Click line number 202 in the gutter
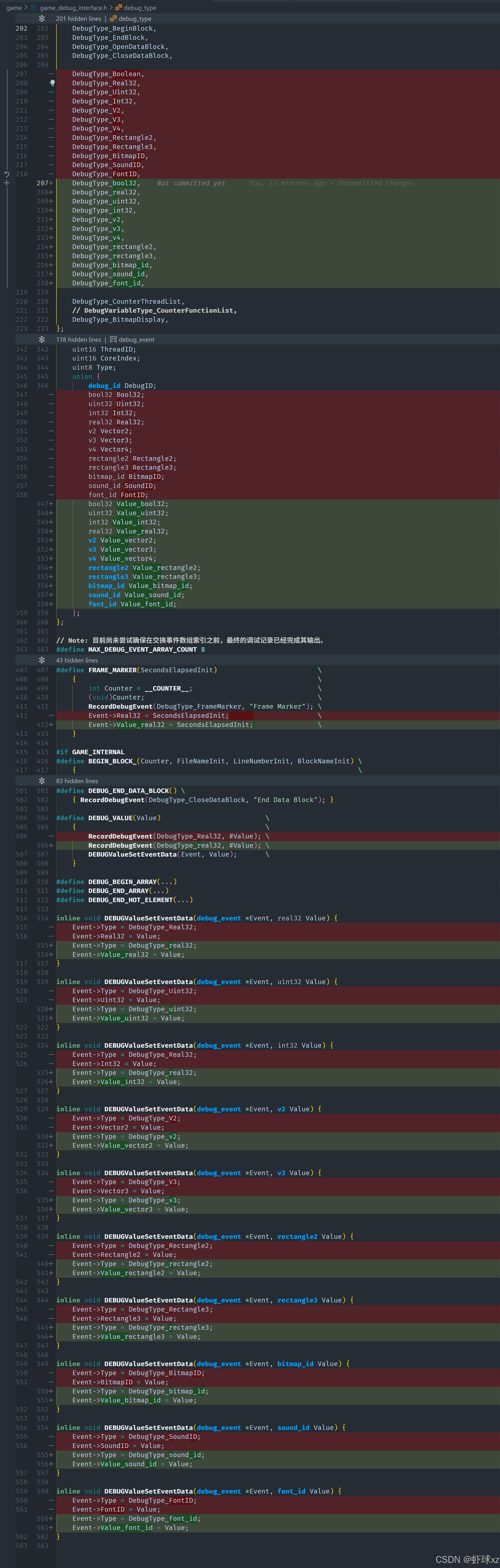This screenshot has width=500, height=1568. tap(21, 29)
